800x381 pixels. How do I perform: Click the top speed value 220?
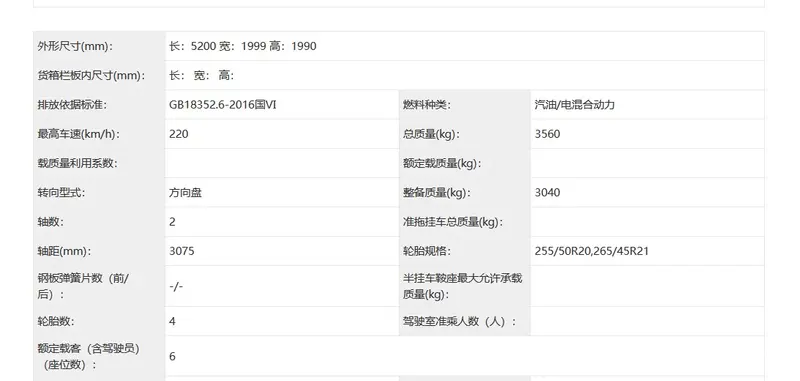(x=179, y=134)
